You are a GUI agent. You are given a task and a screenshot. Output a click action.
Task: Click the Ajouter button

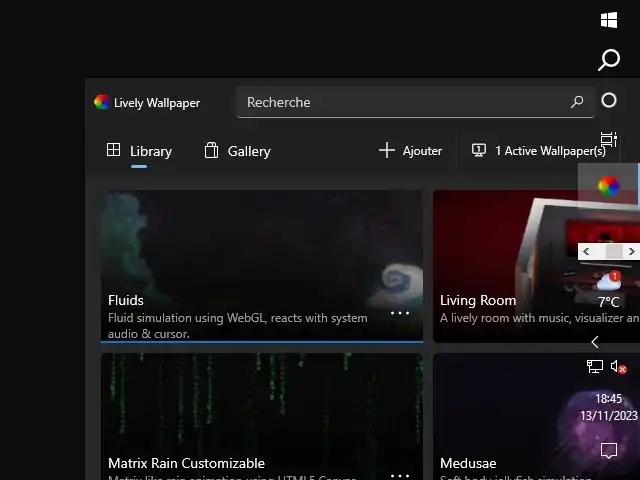[410, 151]
